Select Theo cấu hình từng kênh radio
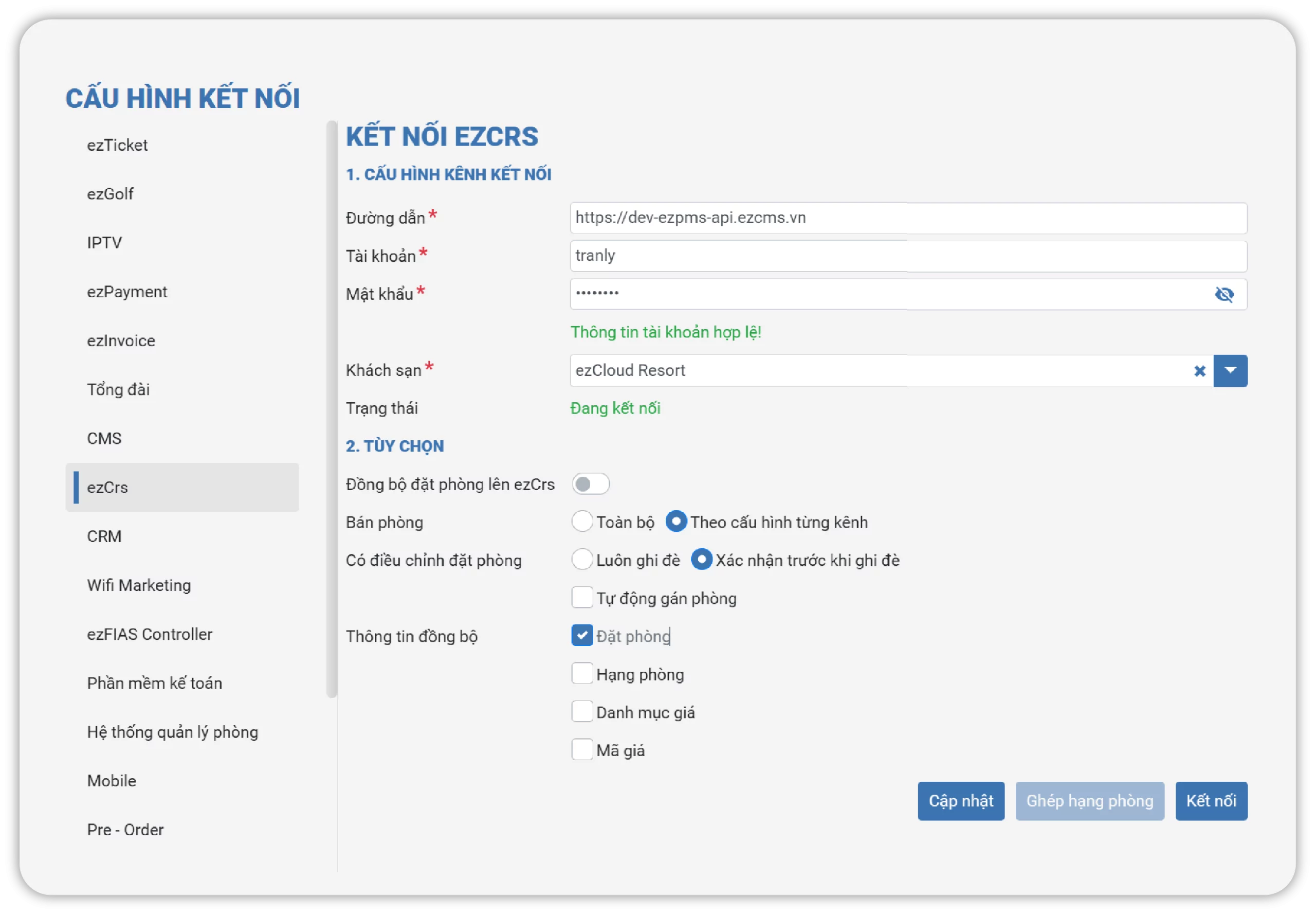The width and height of the screenshot is (1316, 915). pyautogui.click(x=675, y=522)
